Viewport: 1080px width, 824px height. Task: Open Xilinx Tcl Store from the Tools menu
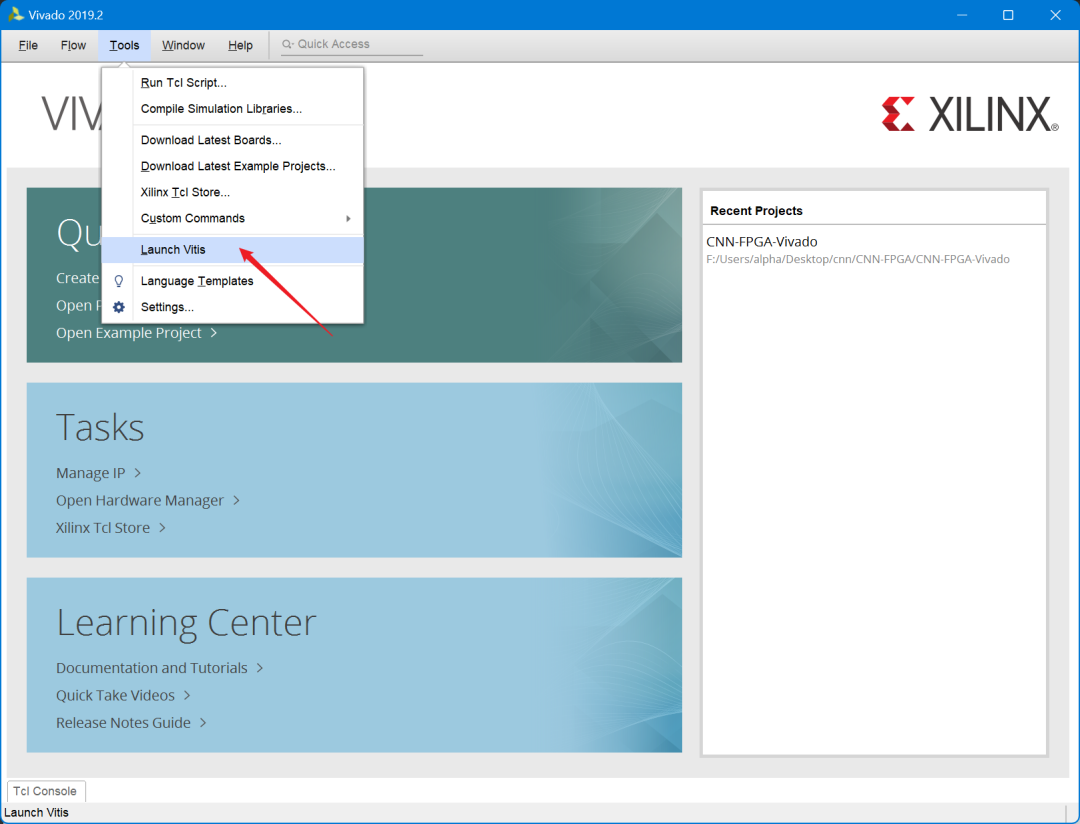232,192
